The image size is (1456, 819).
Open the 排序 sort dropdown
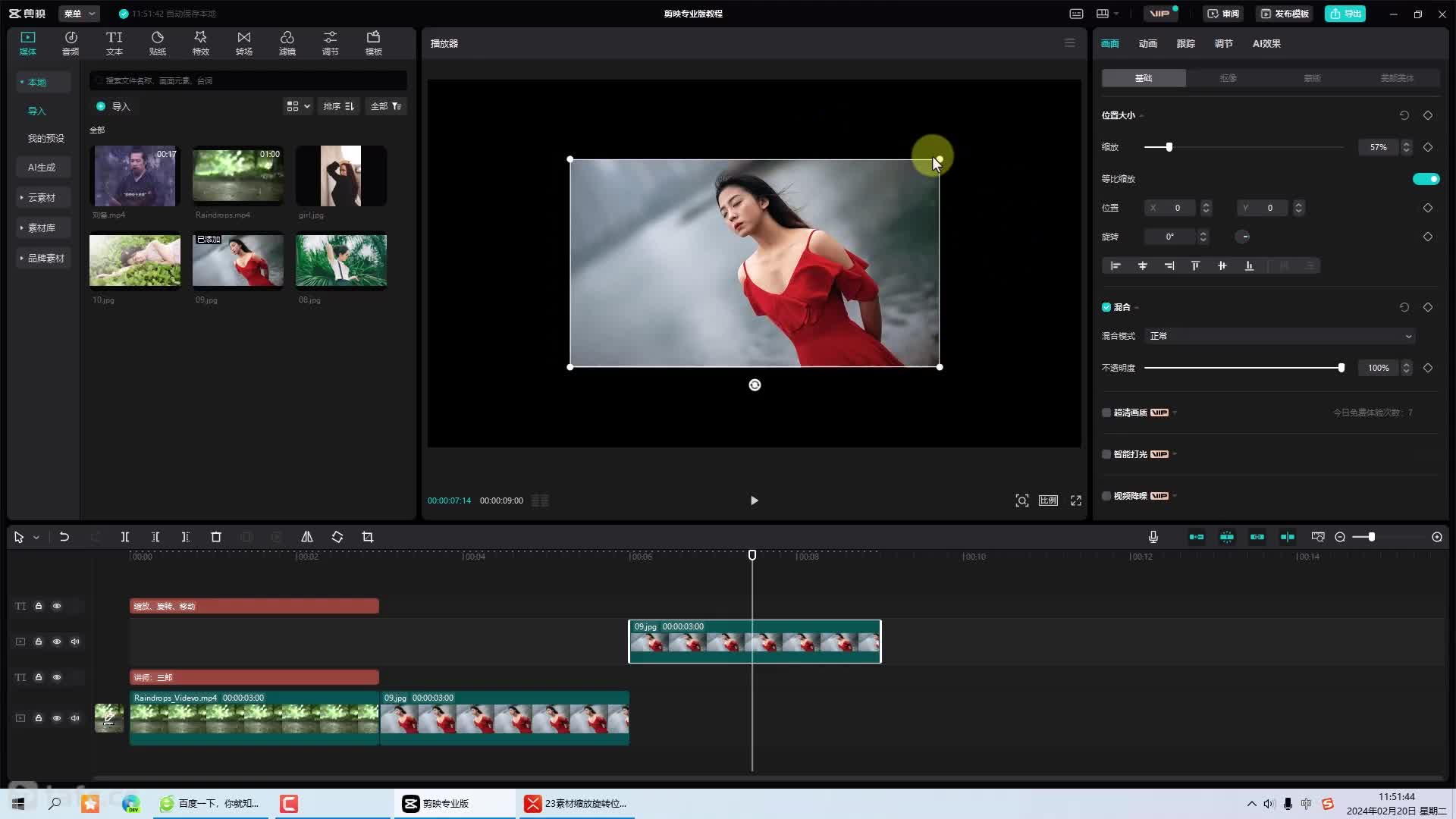pyautogui.click(x=338, y=106)
